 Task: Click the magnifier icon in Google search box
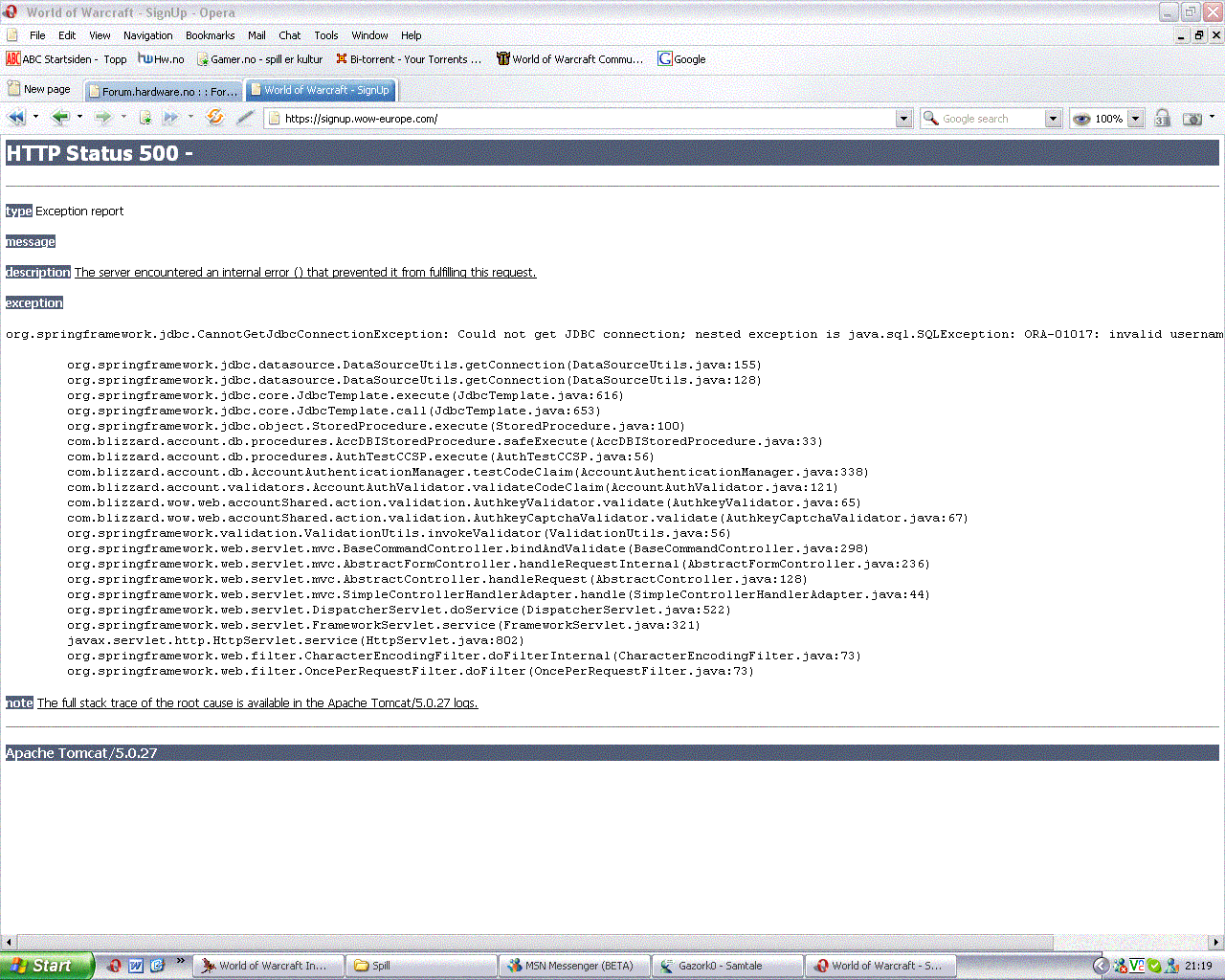click(x=930, y=119)
